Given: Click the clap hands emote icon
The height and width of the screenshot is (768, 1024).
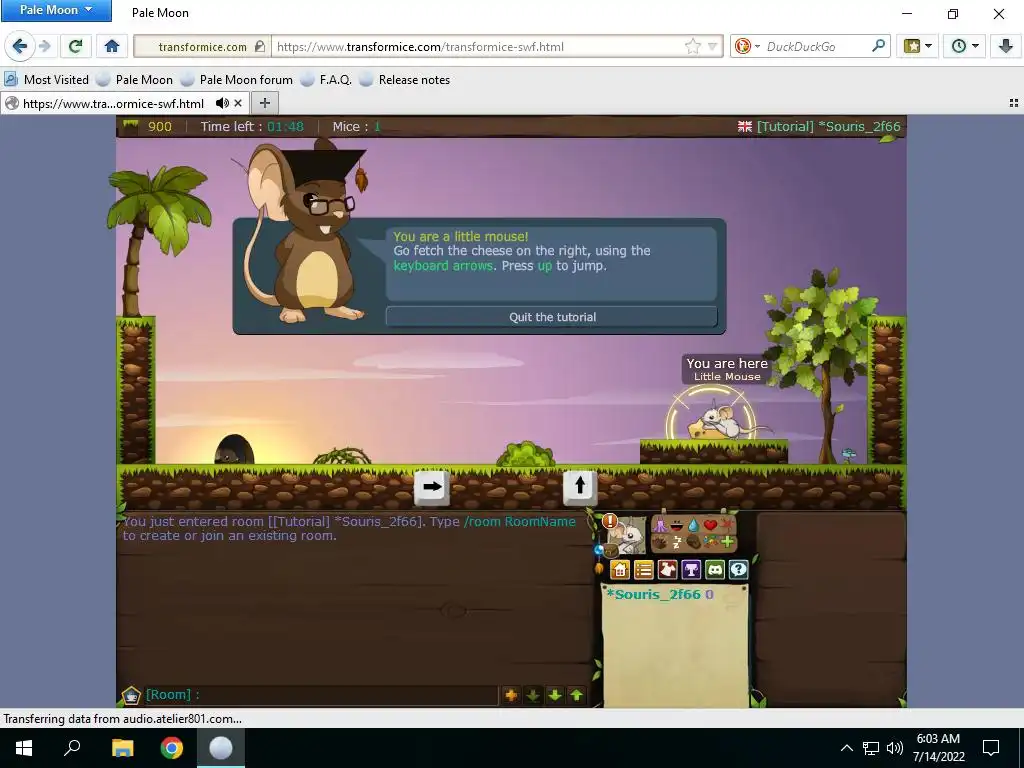Looking at the screenshot, I should click(x=660, y=542).
